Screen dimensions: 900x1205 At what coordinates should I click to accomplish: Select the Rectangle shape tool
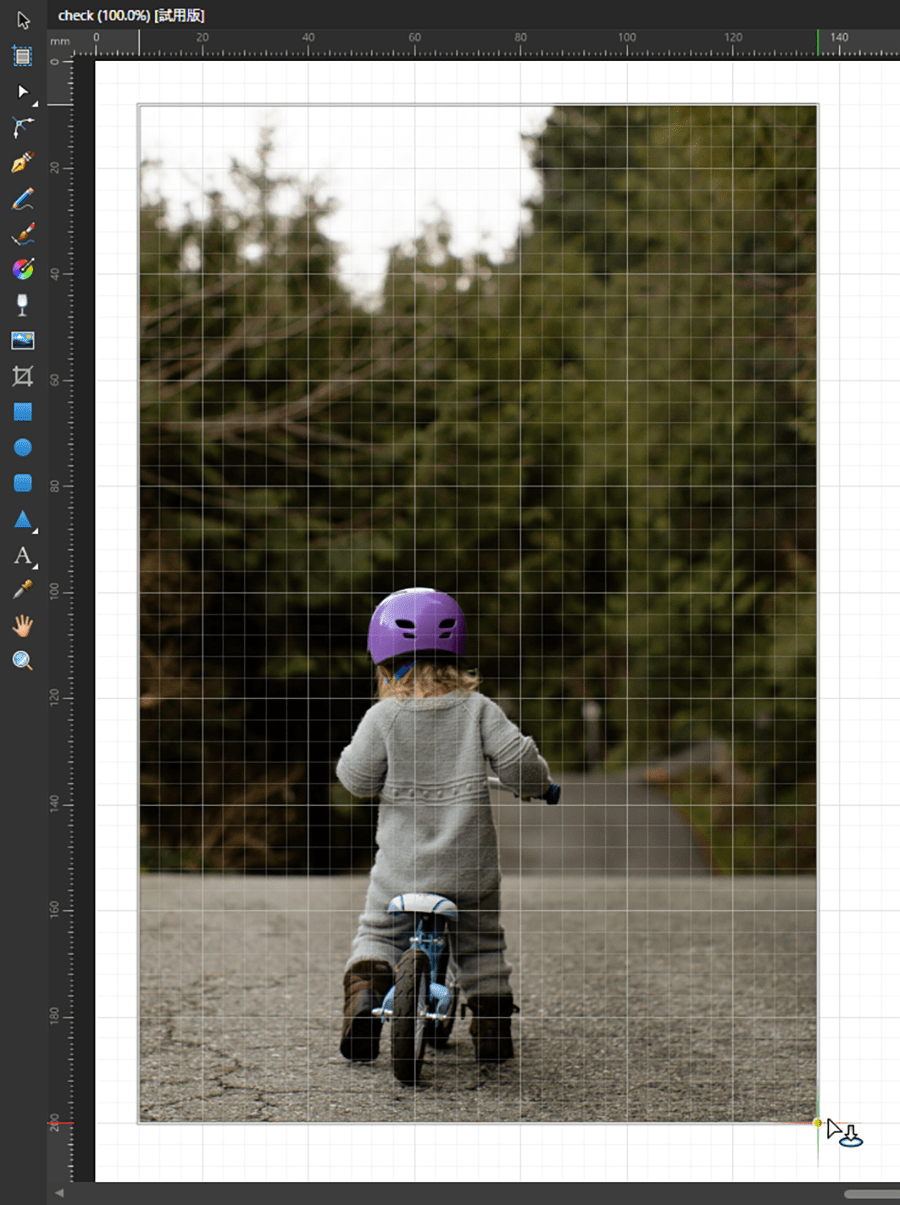23,411
